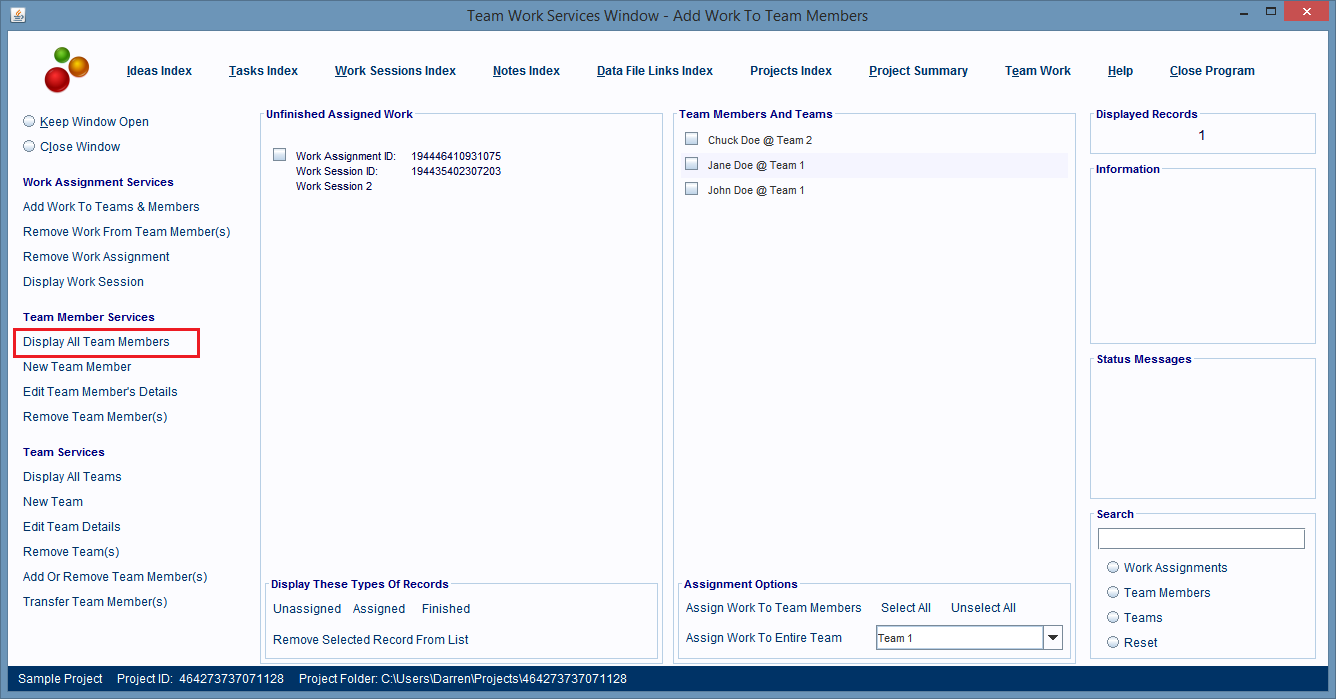Click Add Work To Teams & Members
Image resolution: width=1336 pixels, height=699 pixels.
point(111,207)
